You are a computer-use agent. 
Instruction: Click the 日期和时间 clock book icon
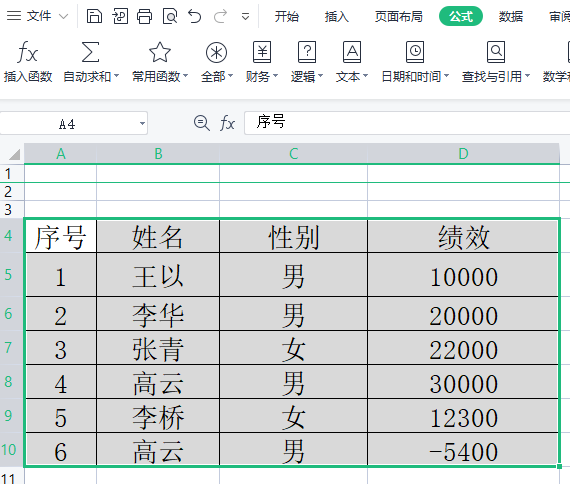coord(415,52)
